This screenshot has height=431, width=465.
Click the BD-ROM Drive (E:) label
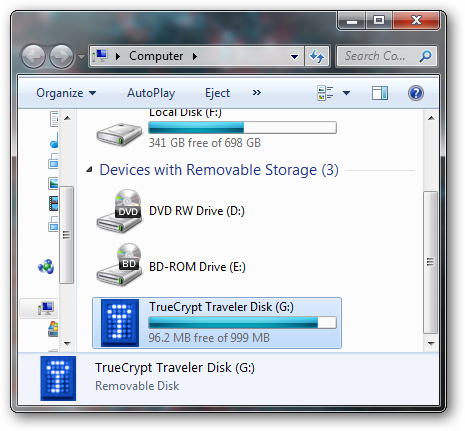[197, 267]
